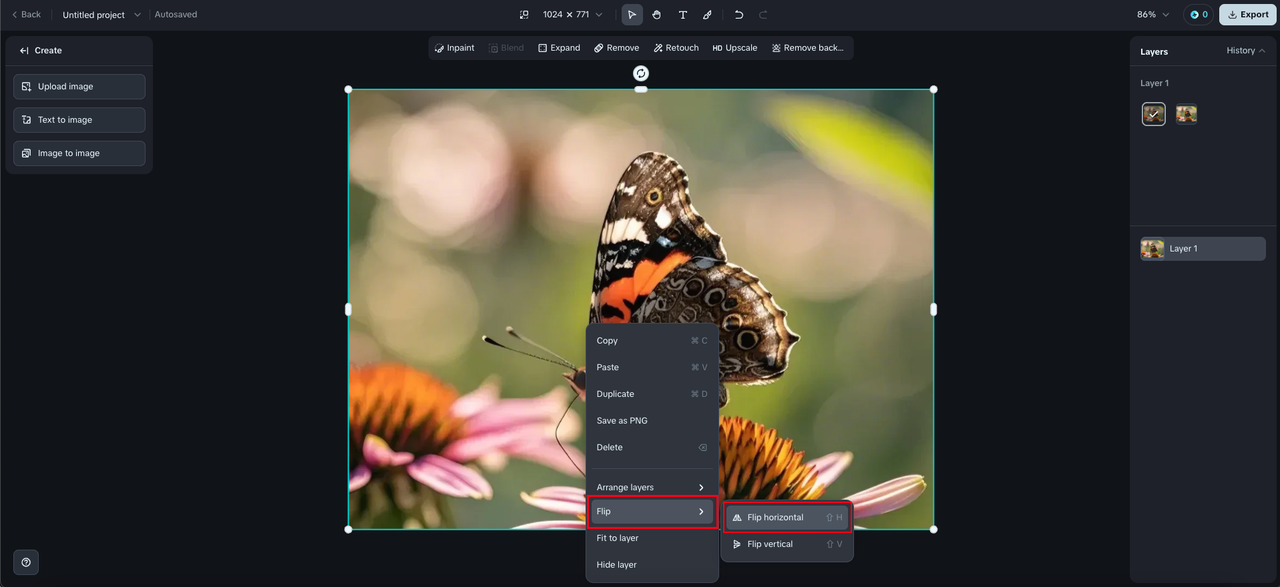This screenshot has width=1280, height=587.
Task: Undo the last action
Action: click(x=739, y=15)
